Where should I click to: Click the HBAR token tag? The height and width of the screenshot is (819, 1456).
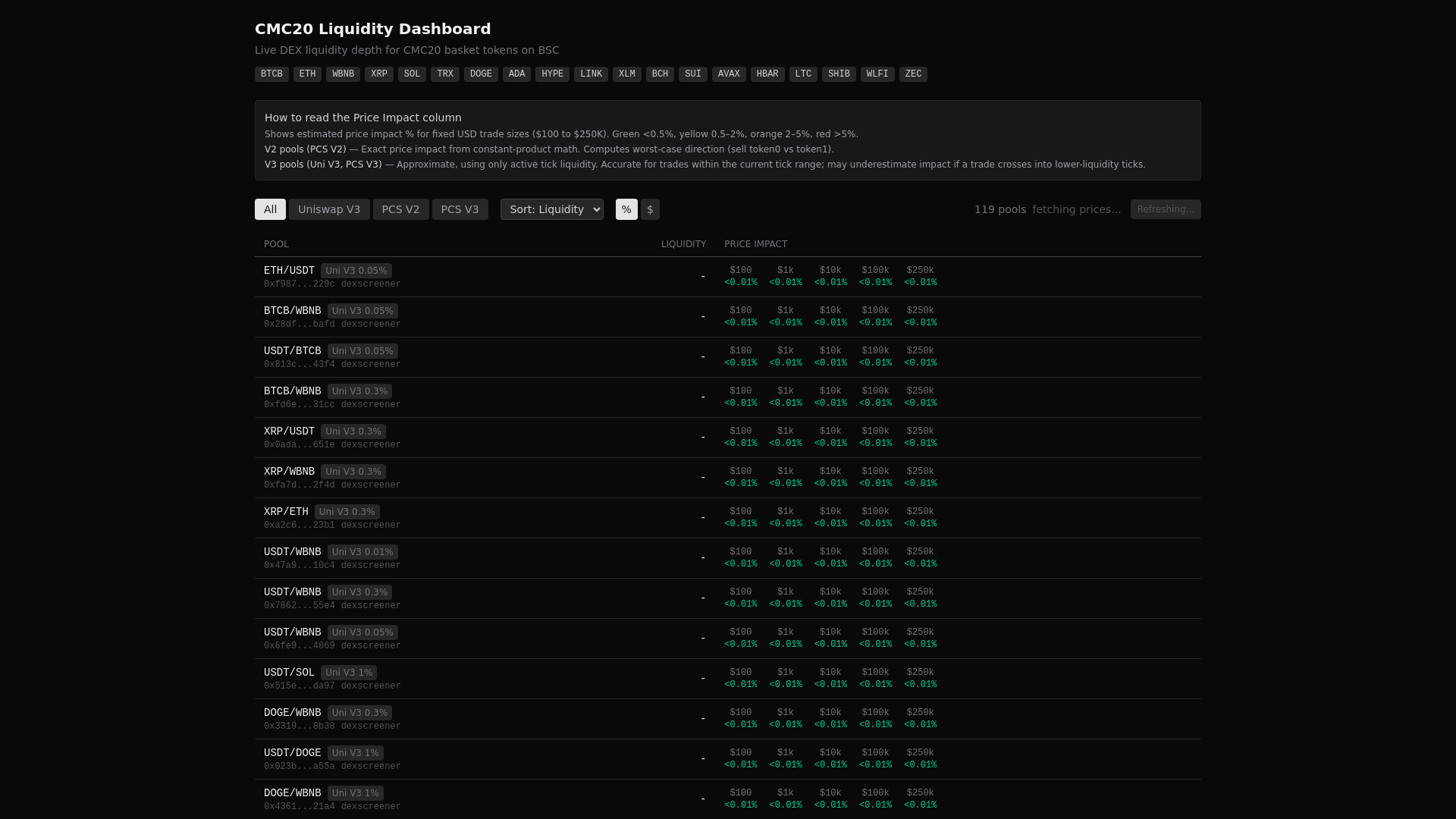tap(767, 74)
